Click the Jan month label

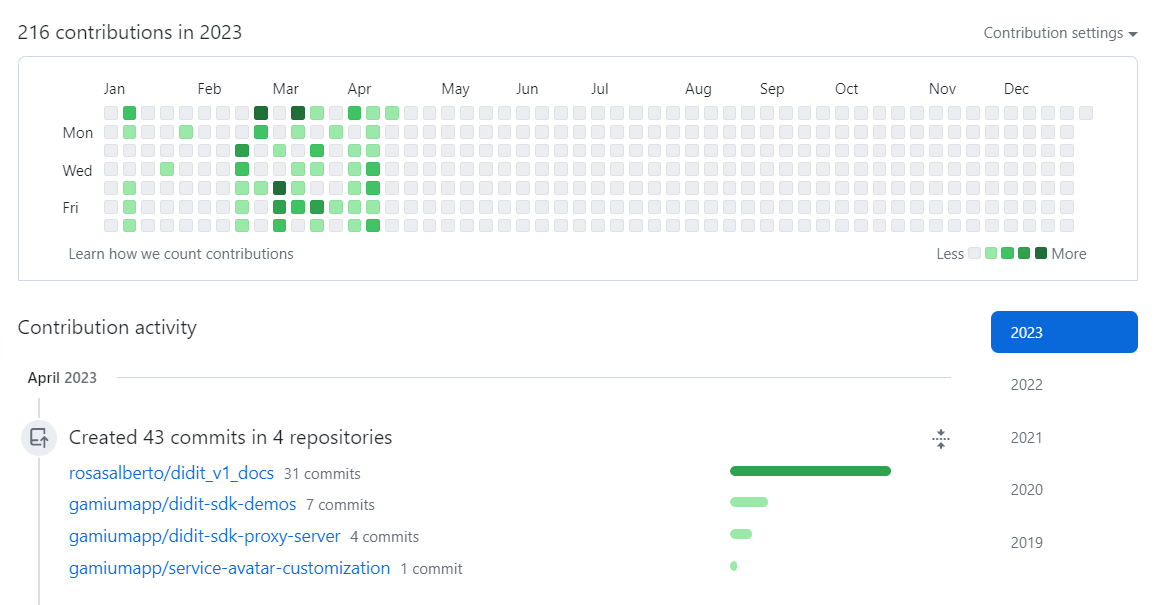[x=114, y=89]
